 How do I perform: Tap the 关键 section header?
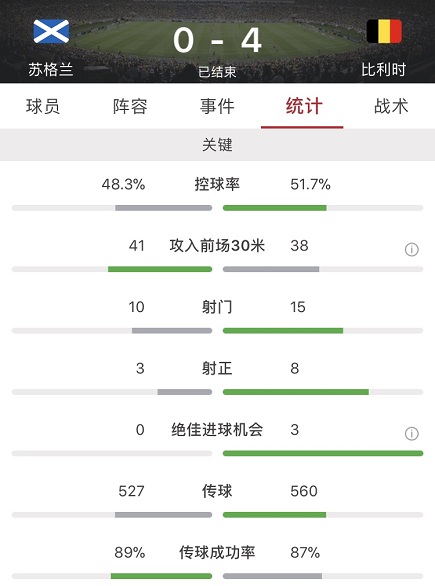point(218,145)
